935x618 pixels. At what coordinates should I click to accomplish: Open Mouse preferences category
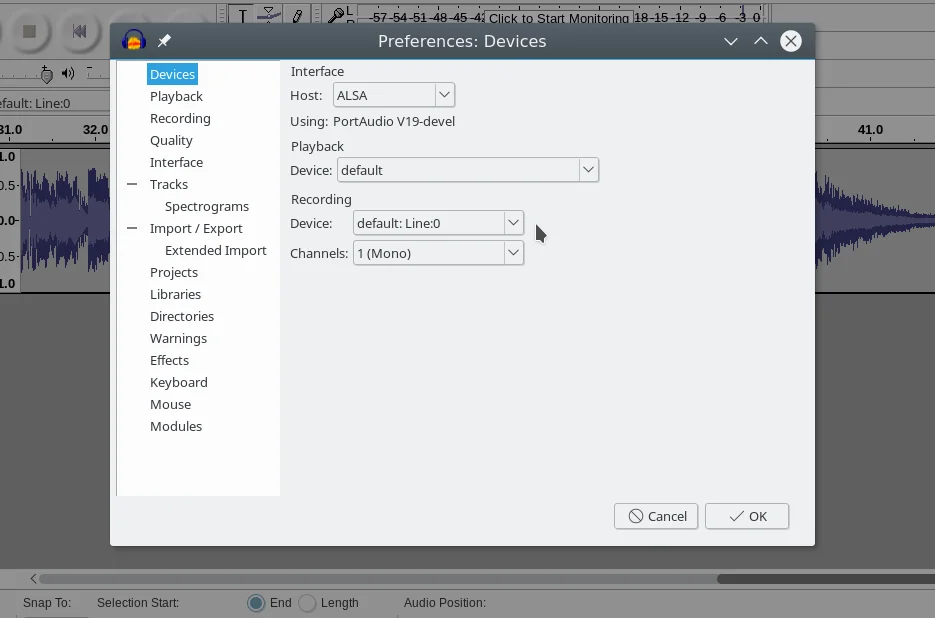(x=171, y=404)
